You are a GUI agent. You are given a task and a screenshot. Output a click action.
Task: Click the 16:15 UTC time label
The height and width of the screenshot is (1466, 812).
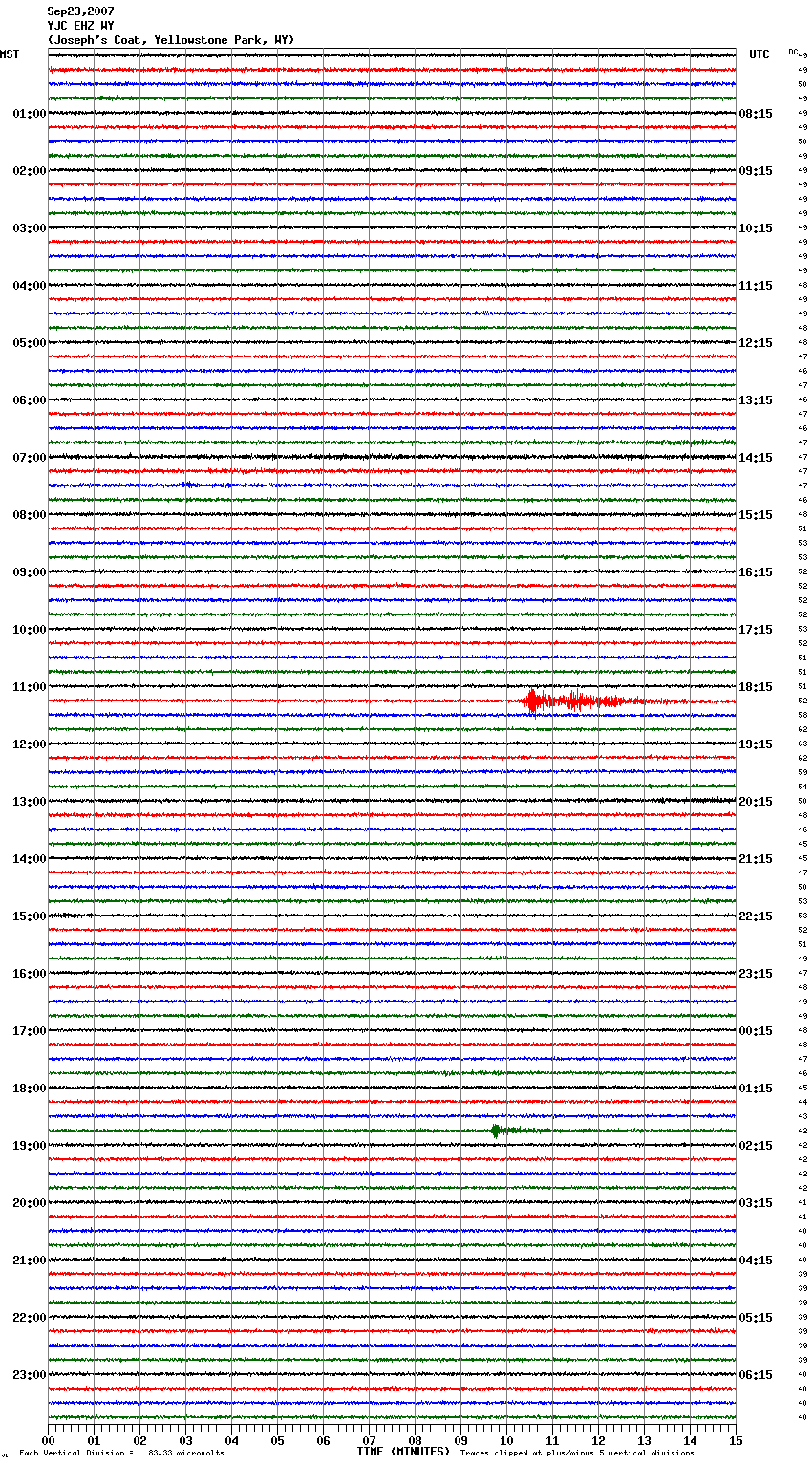coord(756,572)
